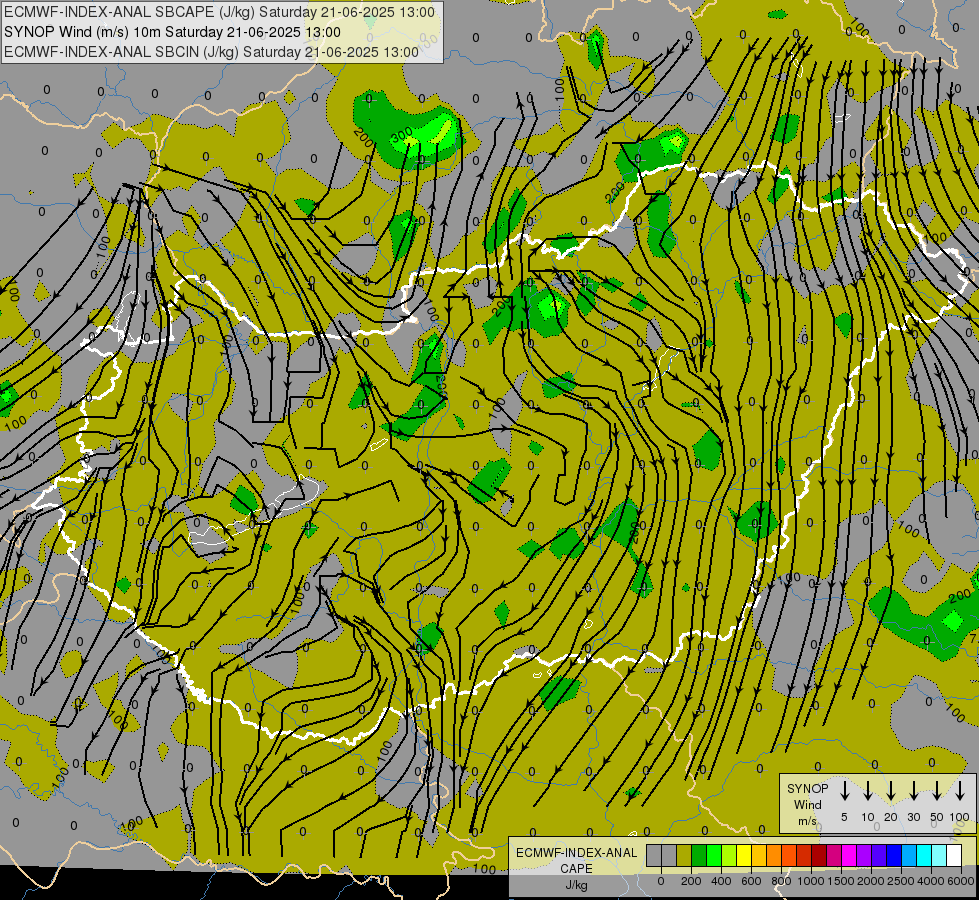Click the 2500 tick label under color bar

point(901,881)
